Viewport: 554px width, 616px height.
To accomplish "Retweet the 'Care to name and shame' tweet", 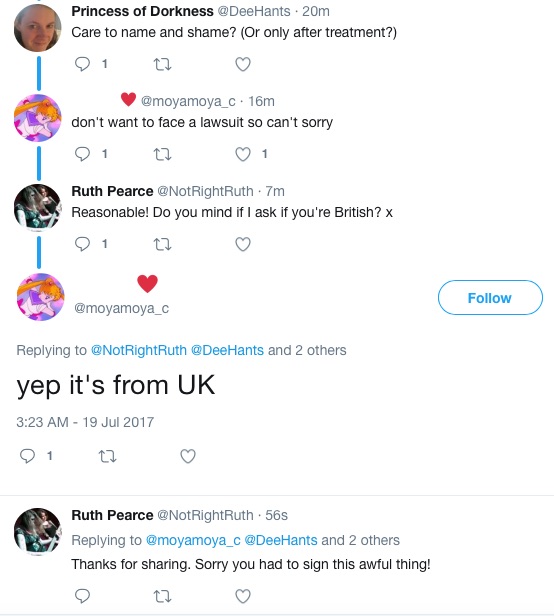I will tap(162, 64).
